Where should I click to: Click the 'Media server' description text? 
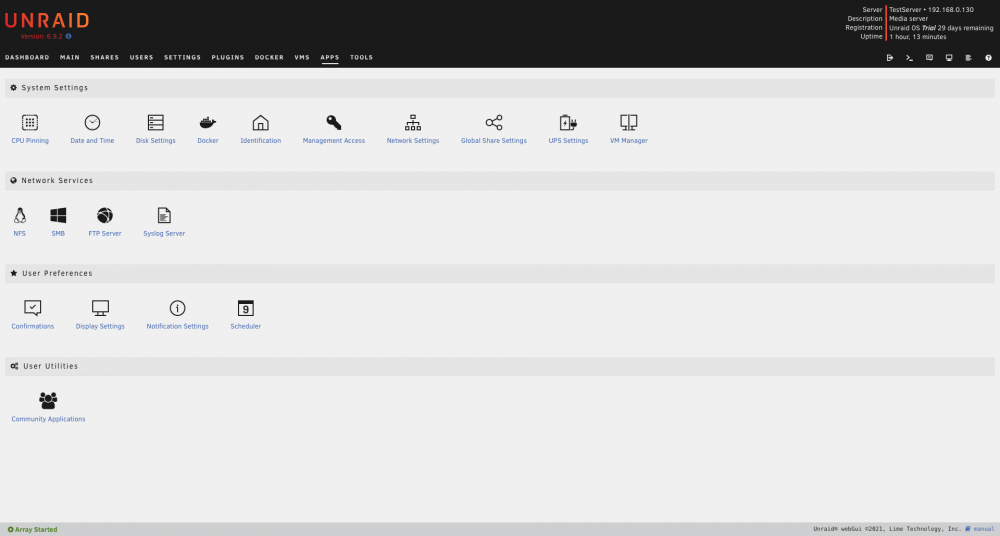coord(909,19)
